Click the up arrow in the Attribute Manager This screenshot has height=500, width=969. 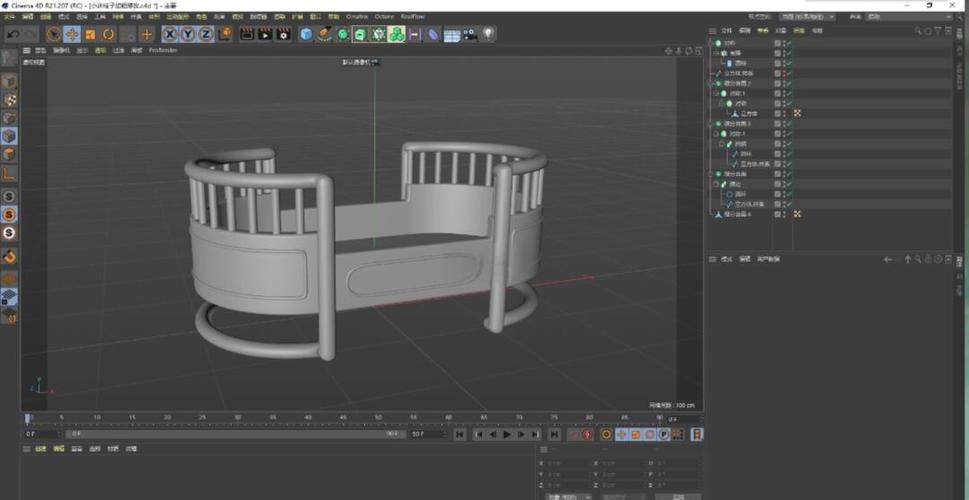(908, 260)
